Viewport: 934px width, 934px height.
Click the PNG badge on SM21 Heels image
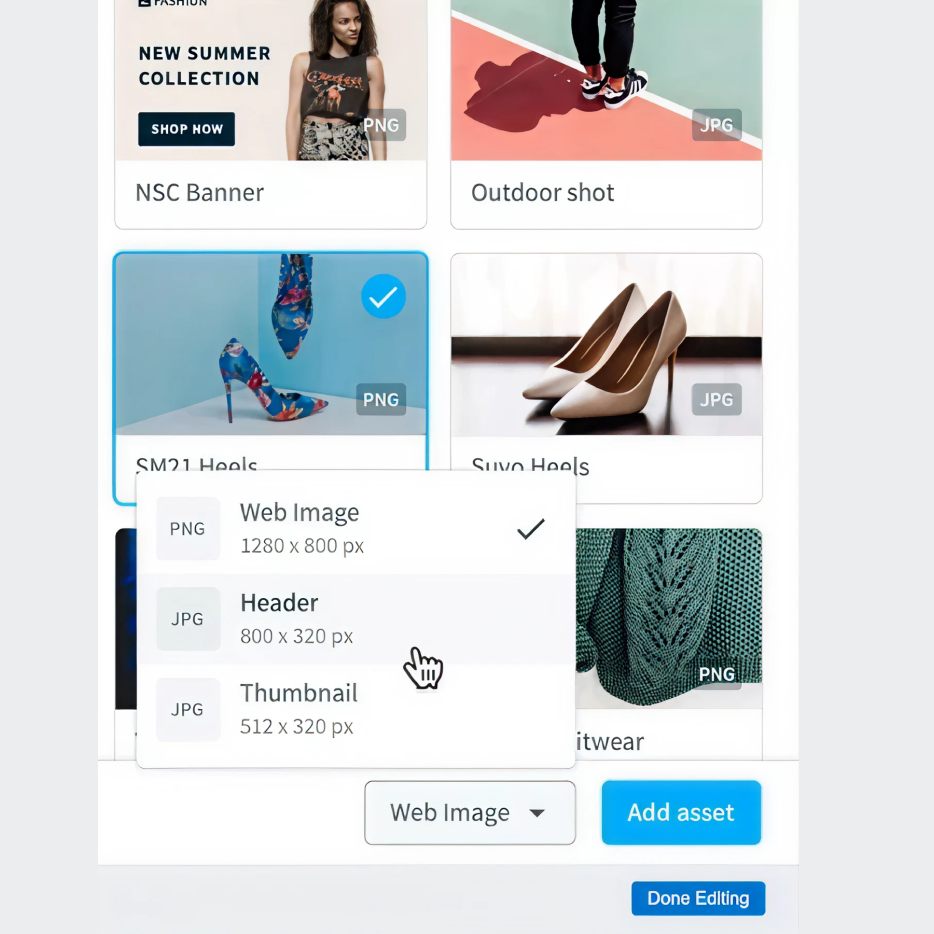tap(381, 399)
